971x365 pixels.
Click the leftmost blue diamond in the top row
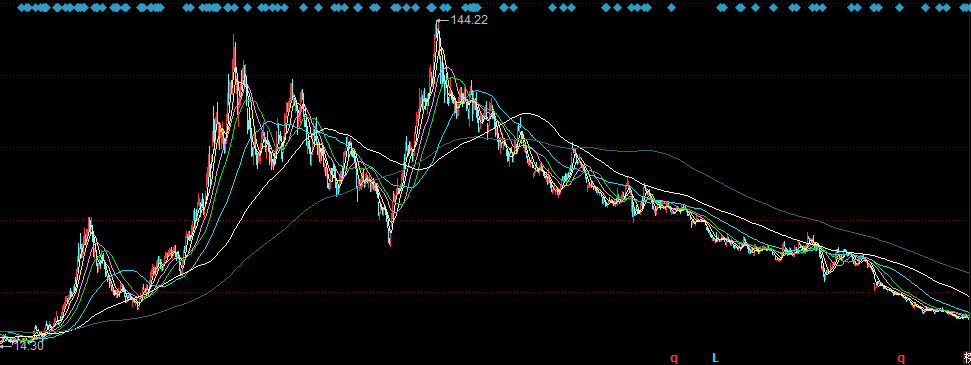click(x=21, y=8)
